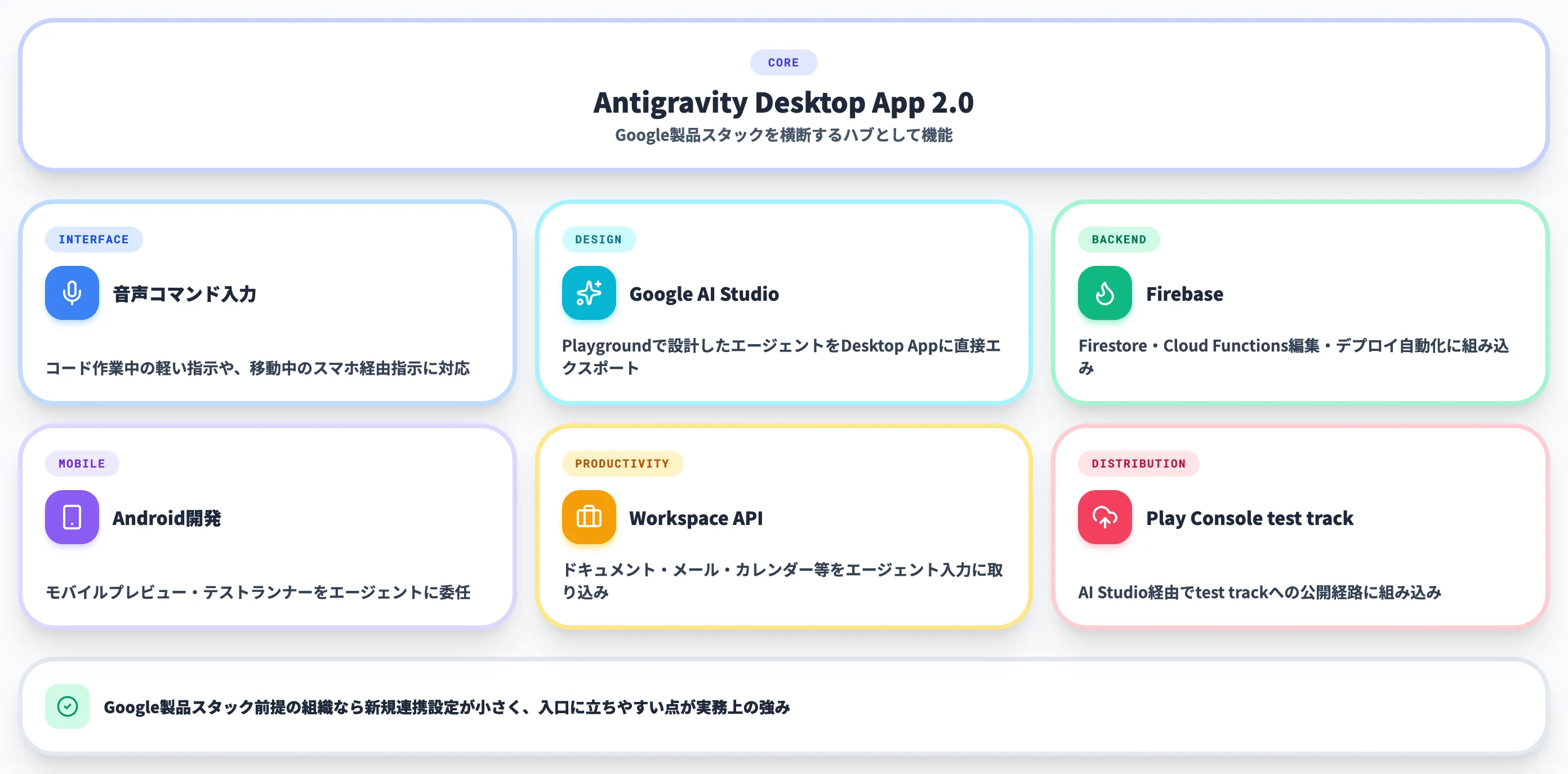Select the INTERFACE tag

tap(93, 239)
